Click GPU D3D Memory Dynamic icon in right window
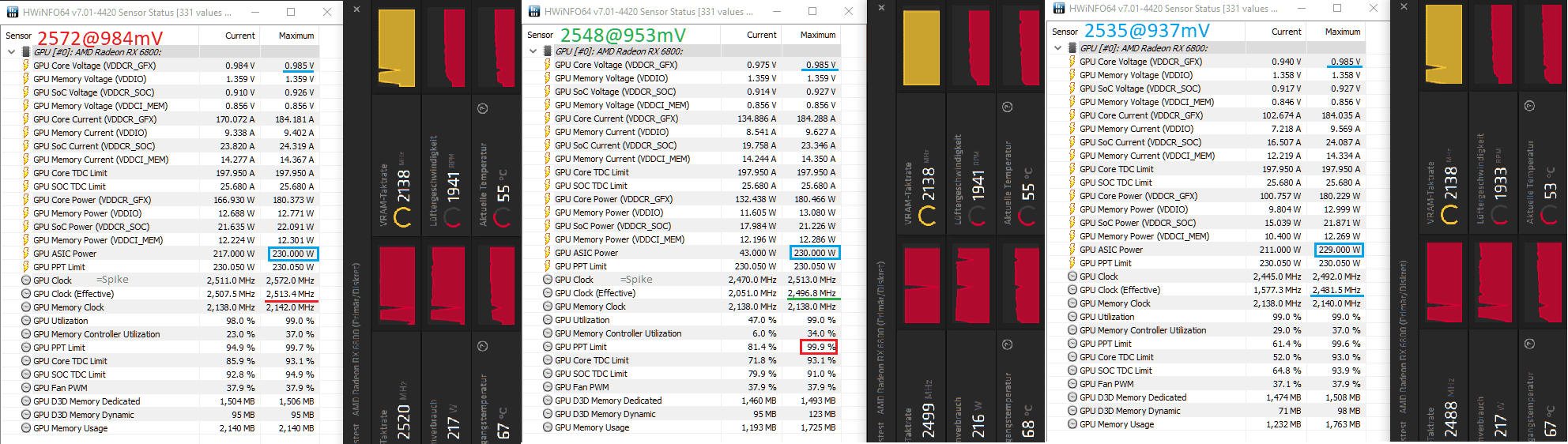 pyautogui.click(x=1072, y=411)
